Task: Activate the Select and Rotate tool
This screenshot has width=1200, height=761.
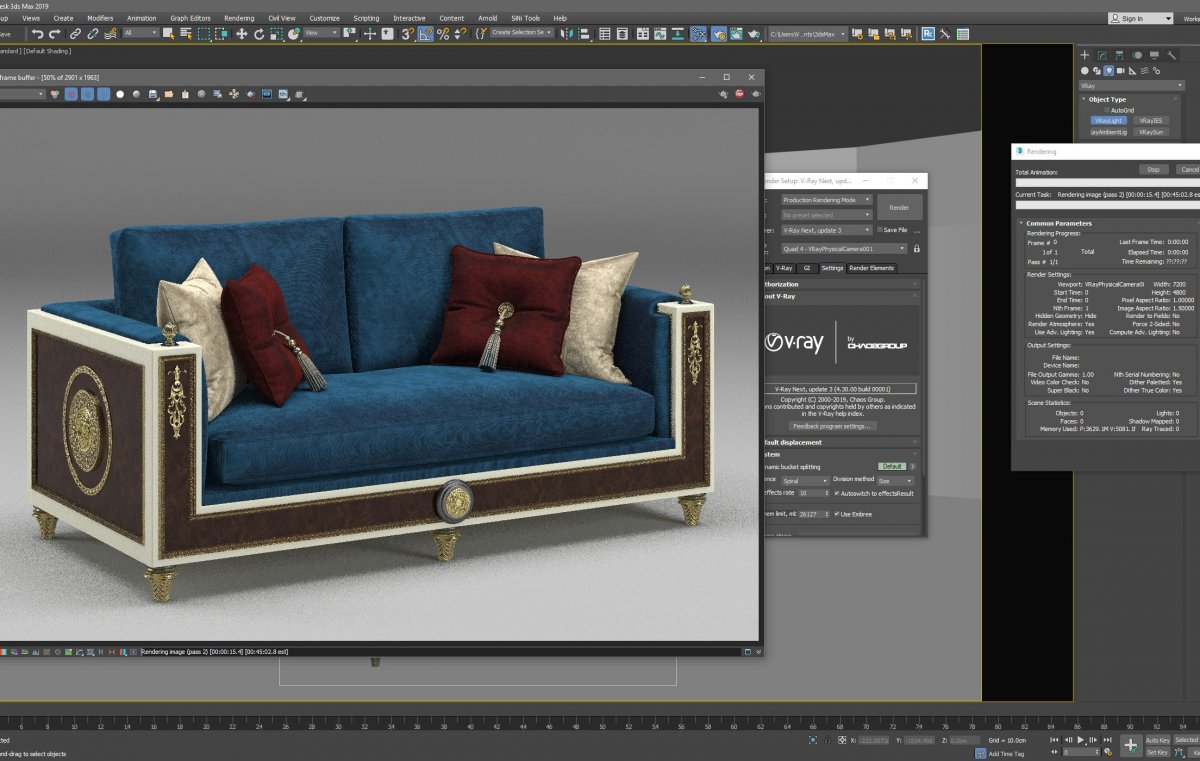Action: click(259, 33)
